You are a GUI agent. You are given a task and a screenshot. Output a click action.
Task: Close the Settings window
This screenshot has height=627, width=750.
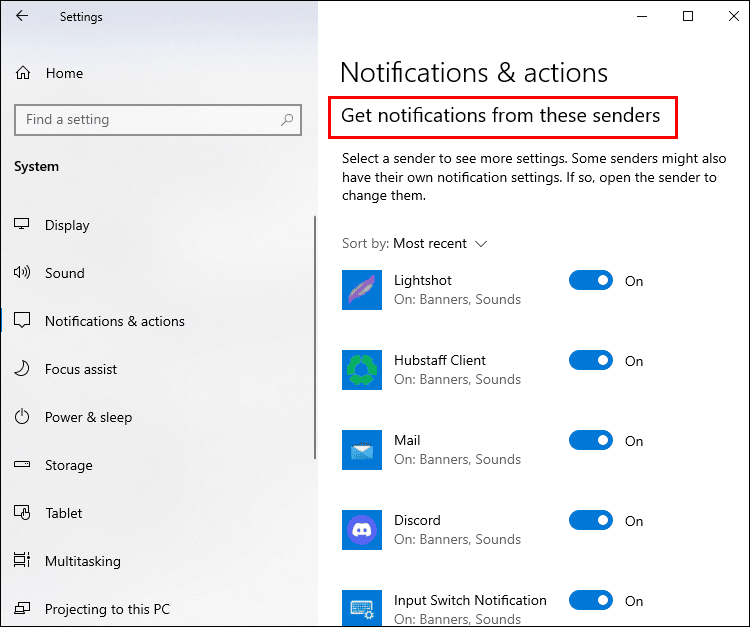click(x=733, y=16)
